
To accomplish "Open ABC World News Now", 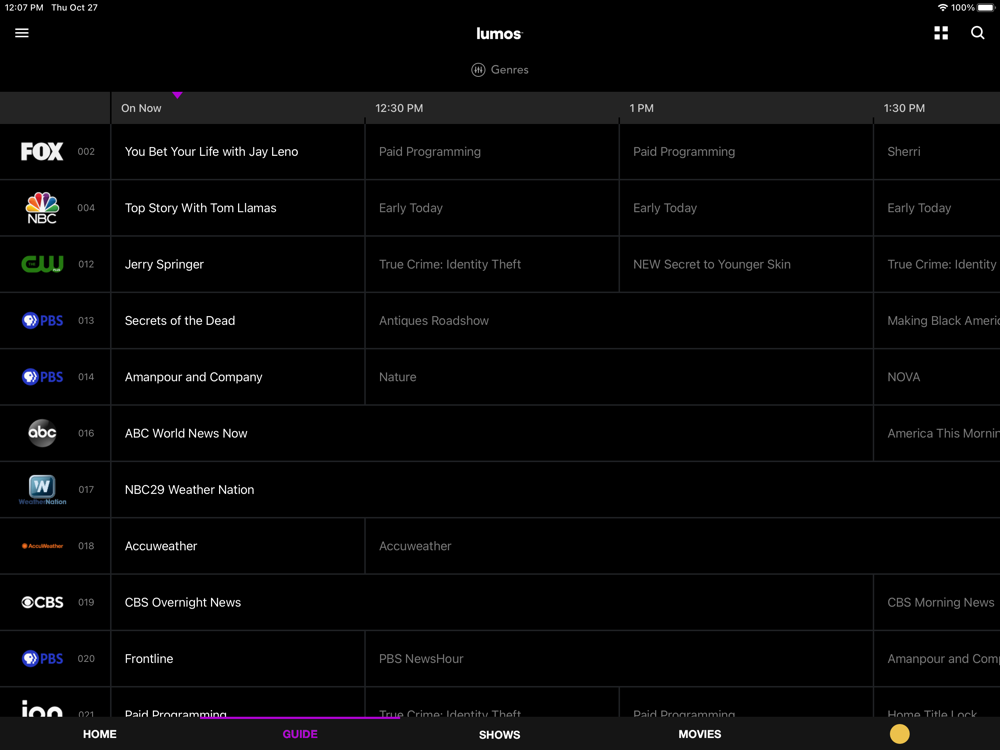I will click(492, 433).
